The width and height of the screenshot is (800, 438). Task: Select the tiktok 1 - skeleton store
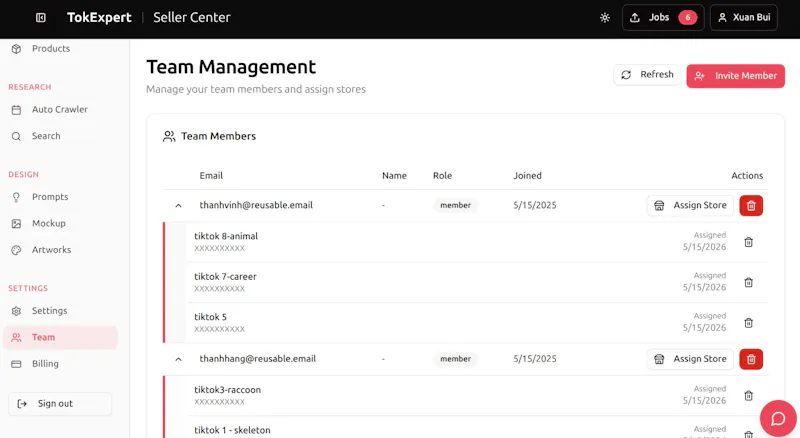(x=232, y=430)
